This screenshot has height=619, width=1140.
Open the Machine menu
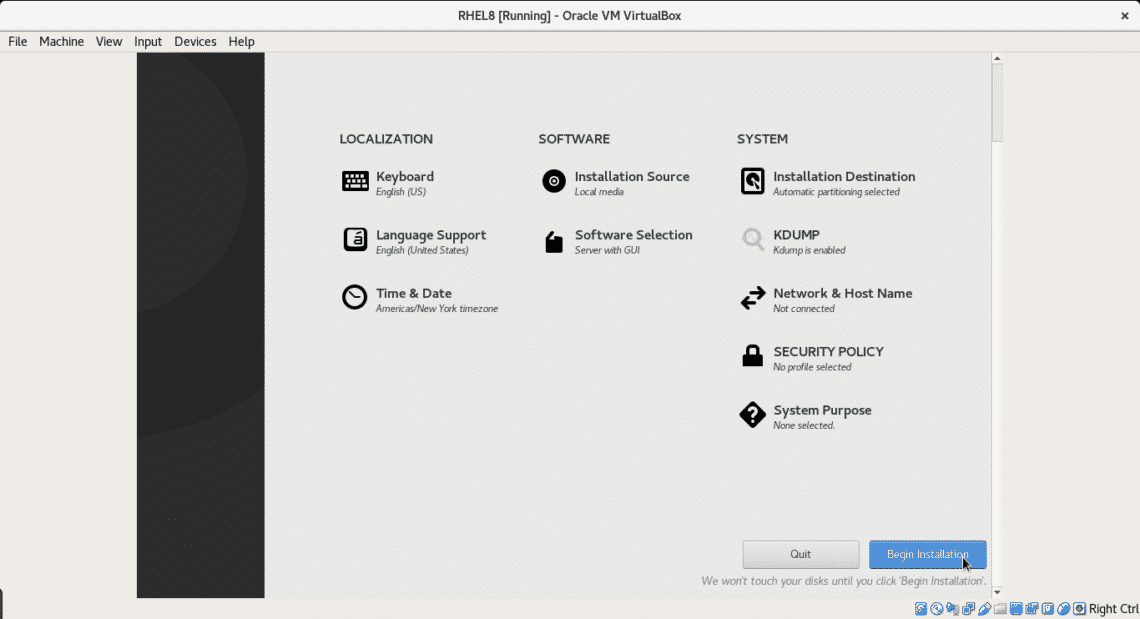coord(61,41)
